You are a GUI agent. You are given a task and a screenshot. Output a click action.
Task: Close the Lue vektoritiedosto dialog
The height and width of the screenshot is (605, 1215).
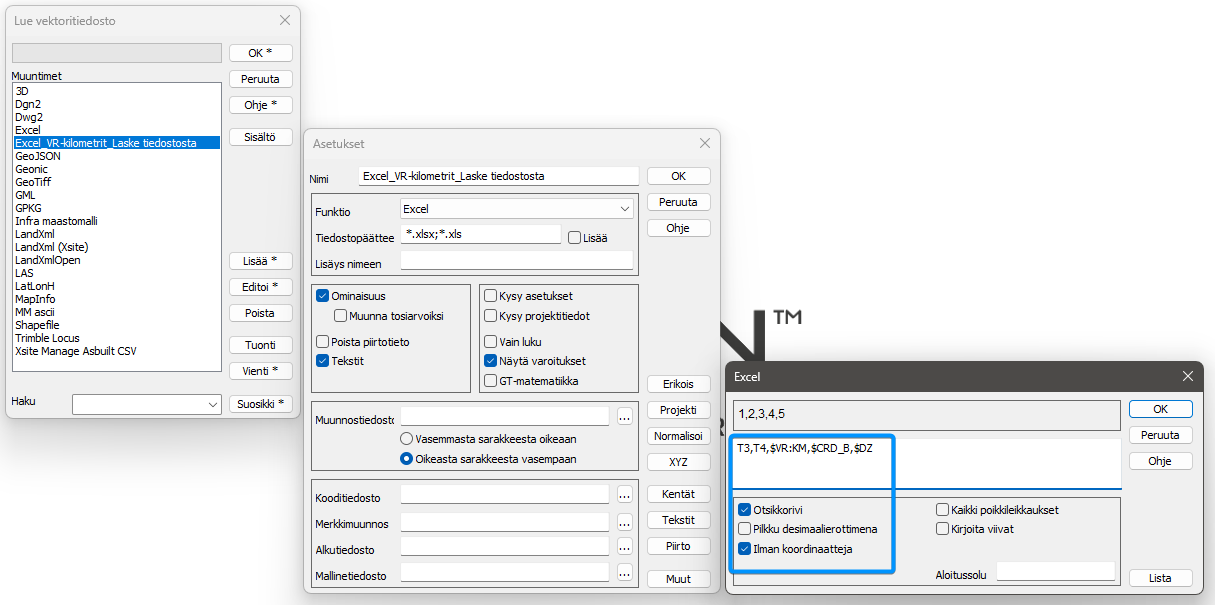point(285,20)
